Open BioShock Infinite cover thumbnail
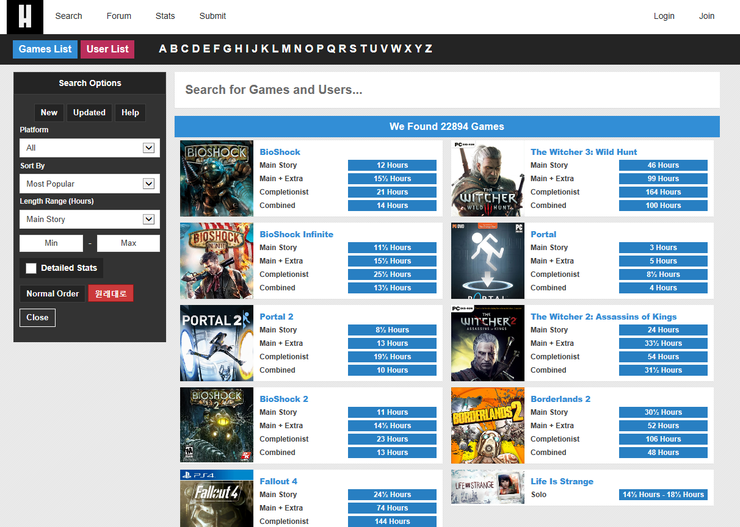This screenshot has height=527, width=740. pos(217,261)
